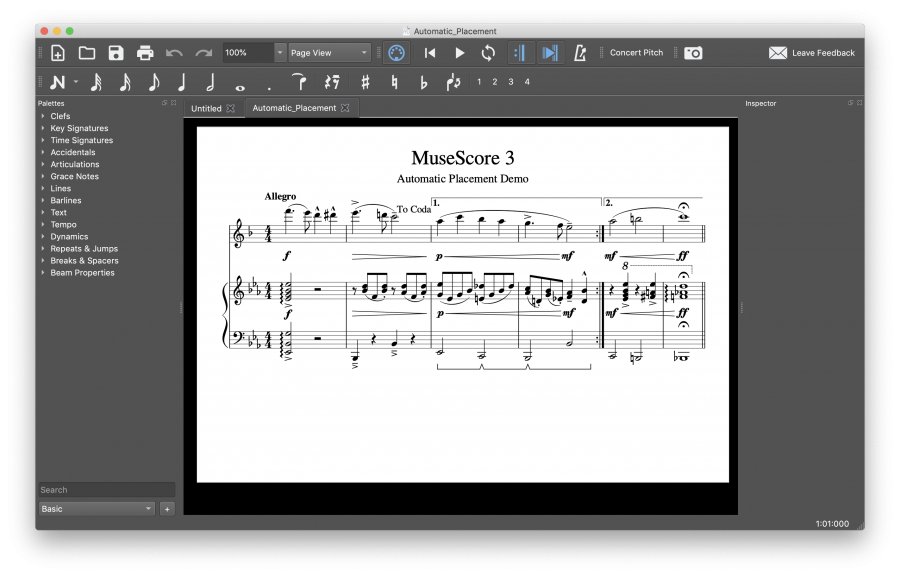
Task: Toggle MIDI input button
Action: [x=397, y=53]
